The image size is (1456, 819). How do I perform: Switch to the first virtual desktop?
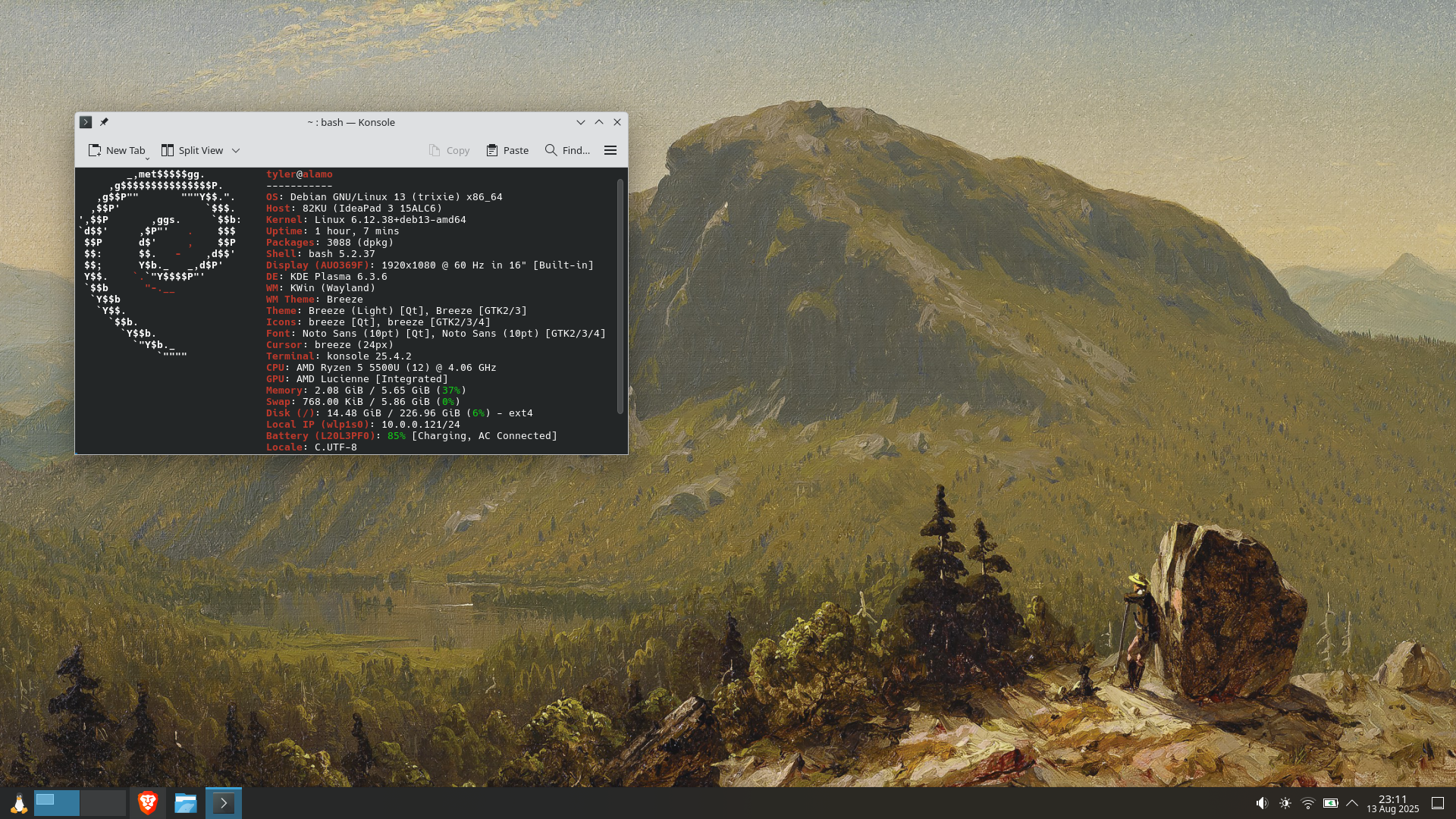pos(57,803)
